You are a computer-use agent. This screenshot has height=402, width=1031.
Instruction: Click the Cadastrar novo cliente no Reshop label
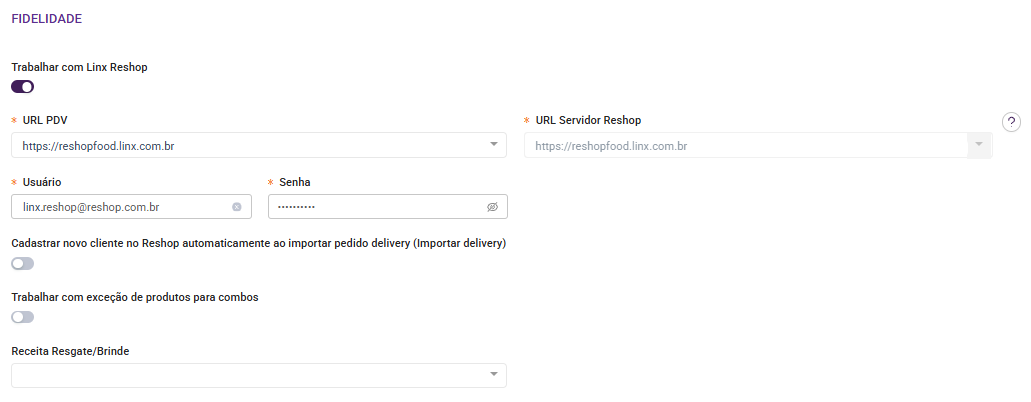(258, 243)
